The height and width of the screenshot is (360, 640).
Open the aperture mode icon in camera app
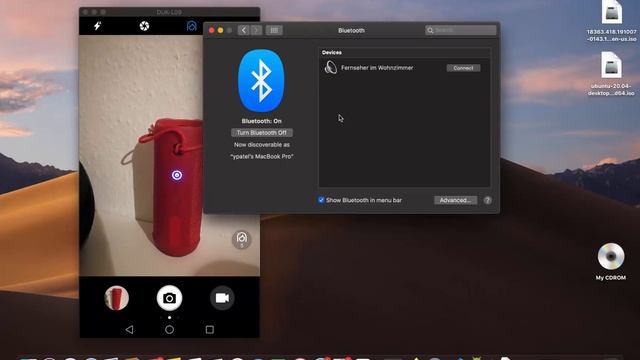[x=144, y=26]
